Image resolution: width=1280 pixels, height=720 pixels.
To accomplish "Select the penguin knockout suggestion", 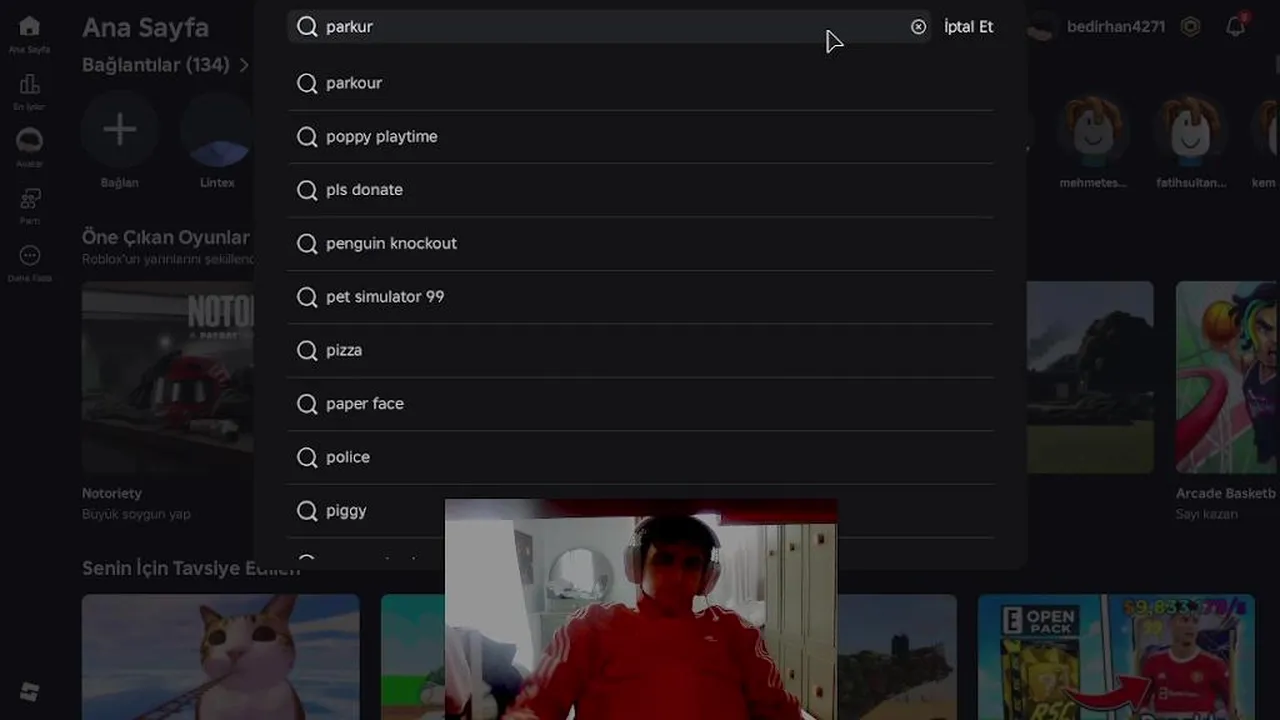I will [640, 244].
